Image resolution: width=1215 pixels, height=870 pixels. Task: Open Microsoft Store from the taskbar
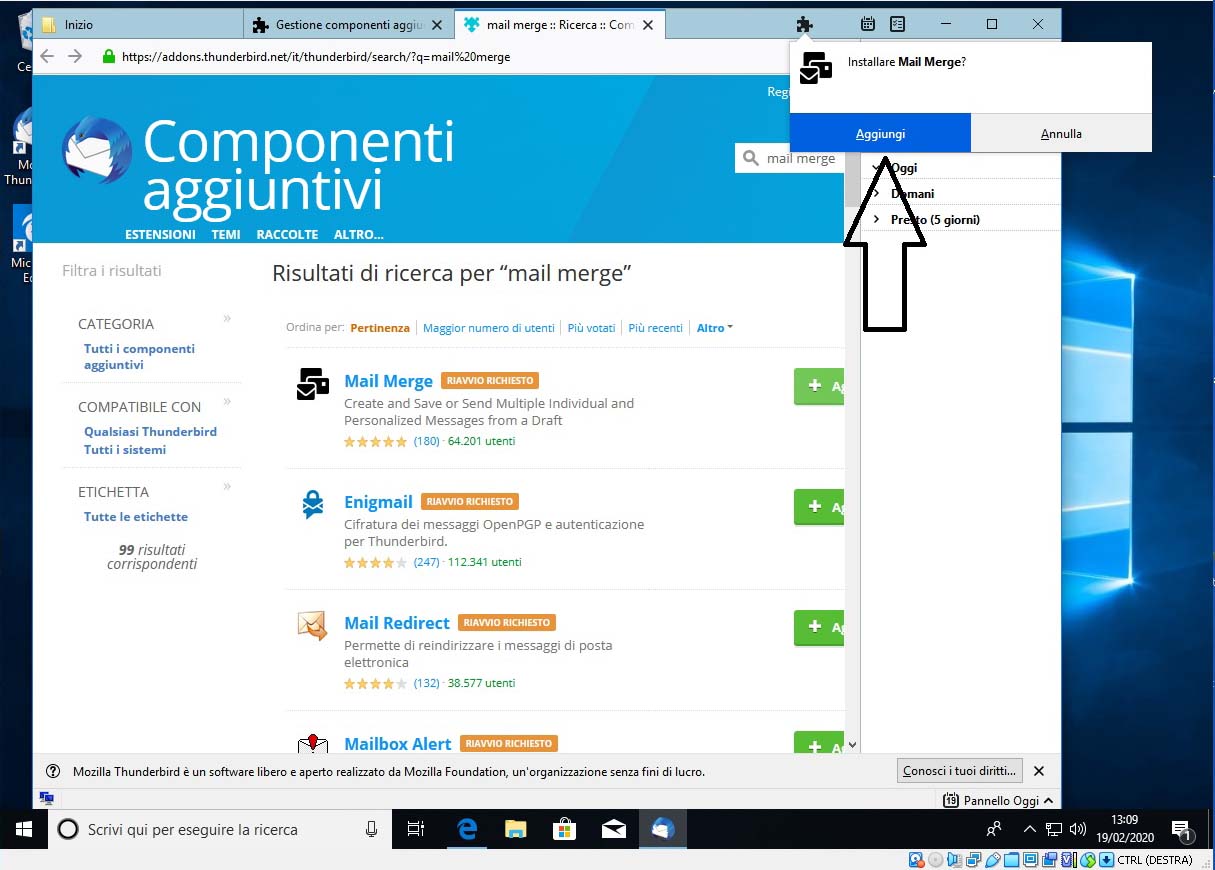coord(564,829)
